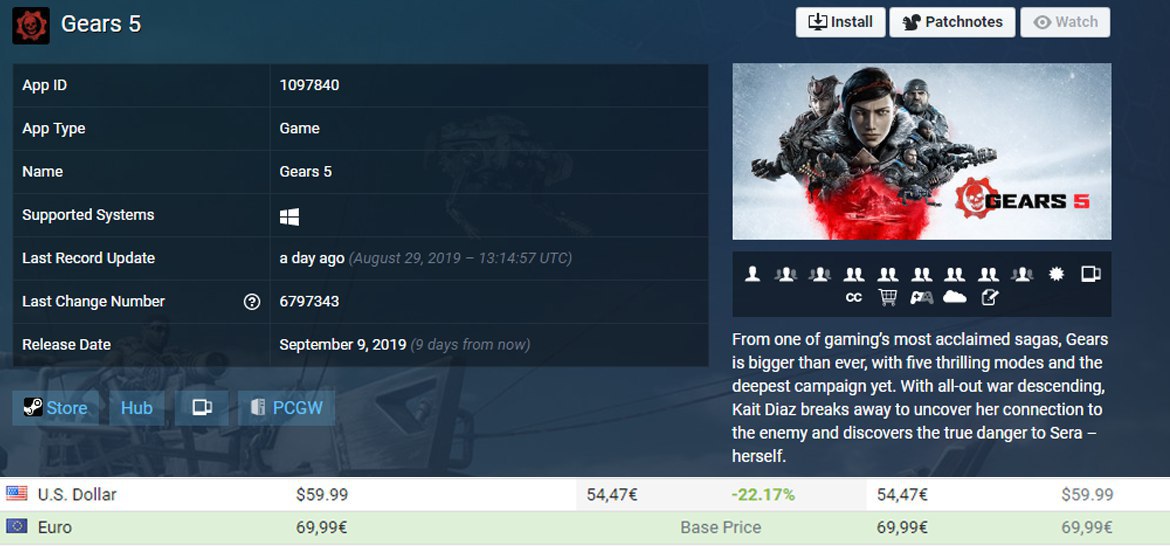Toggle the Watch button
The width and height of the screenshot is (1170, 546).
tap(1066, 22)
